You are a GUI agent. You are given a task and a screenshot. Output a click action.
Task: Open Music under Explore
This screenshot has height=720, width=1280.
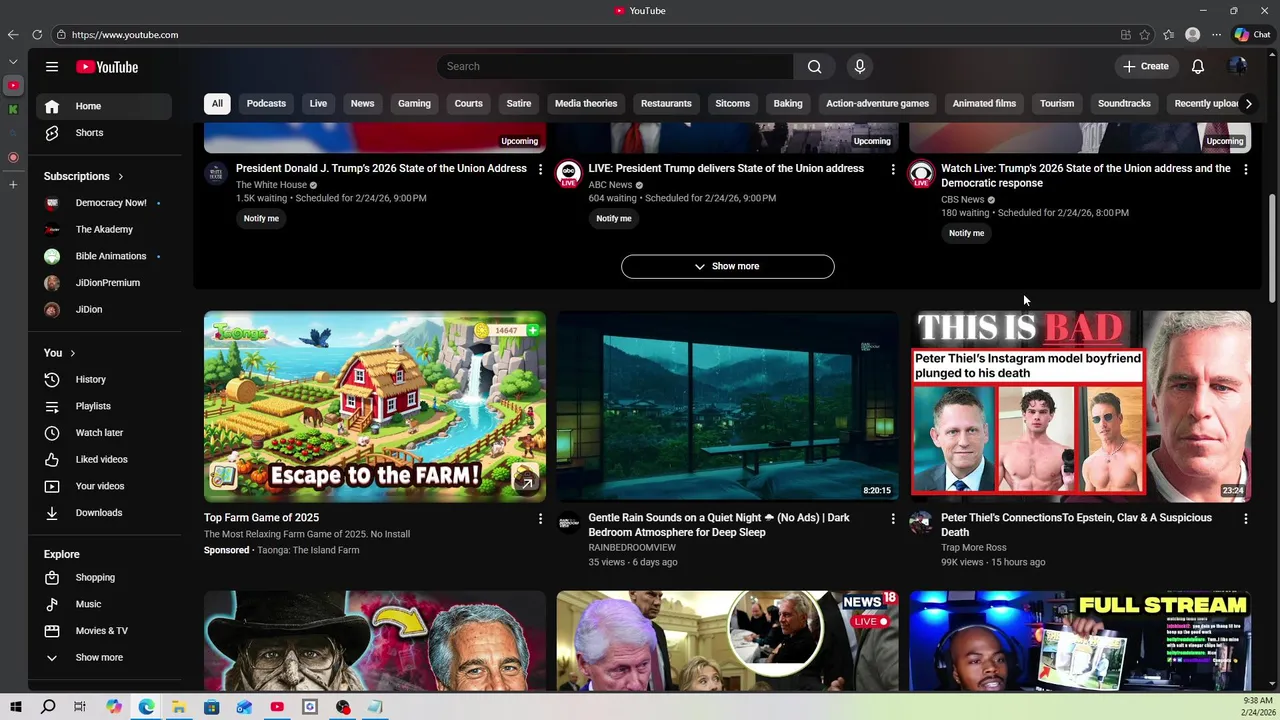coord(104,604)
